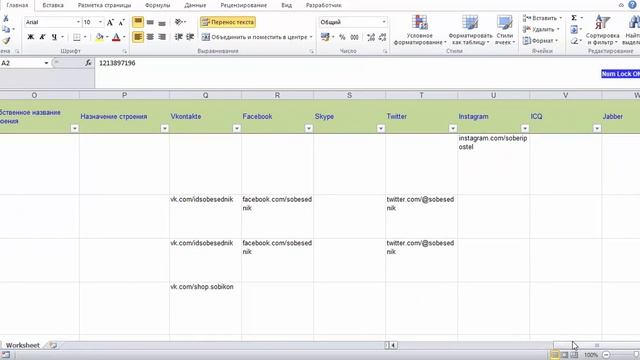Open the Facebook column filter dropdown
640x360 pixels.
(x=309, y=129)
